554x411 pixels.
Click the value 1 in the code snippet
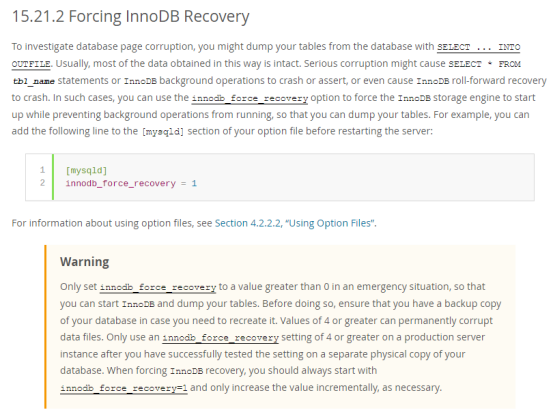click(194, 183)
